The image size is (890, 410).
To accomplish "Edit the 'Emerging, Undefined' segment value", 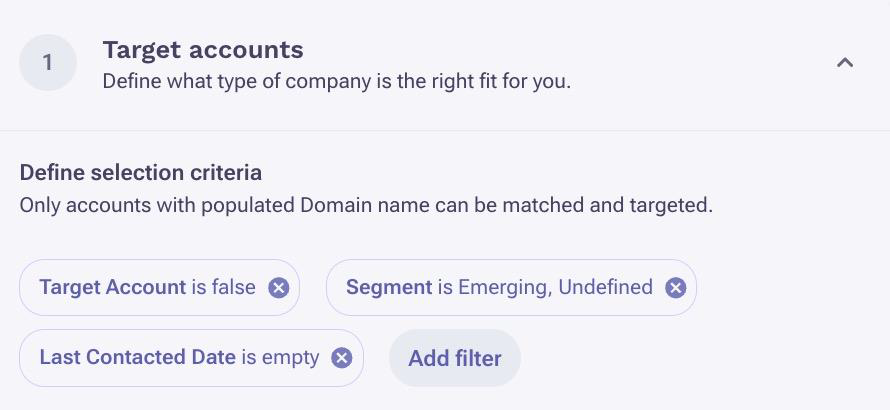I will coord(555,287).
